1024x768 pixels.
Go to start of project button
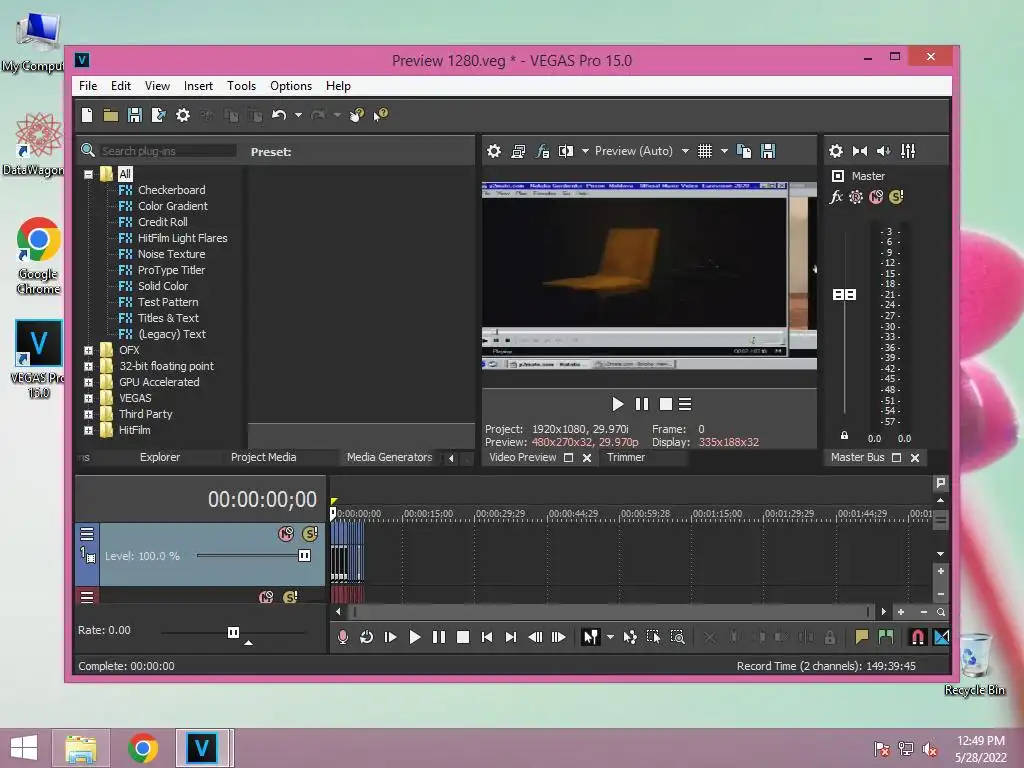point(487,637)
